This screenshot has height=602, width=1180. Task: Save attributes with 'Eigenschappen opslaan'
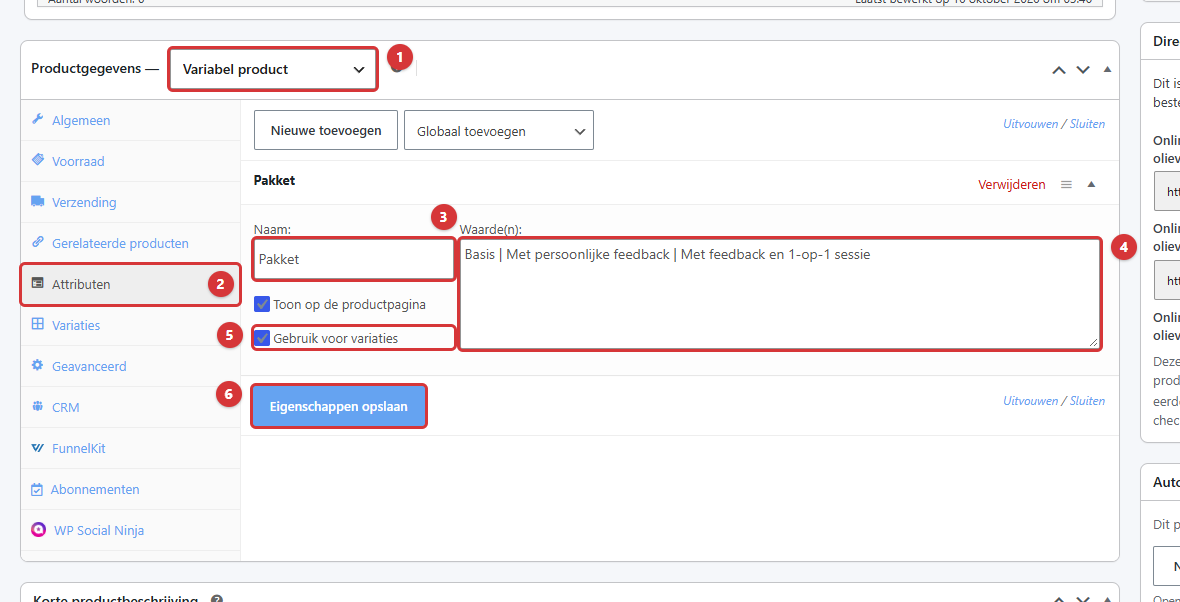(339, 406)
